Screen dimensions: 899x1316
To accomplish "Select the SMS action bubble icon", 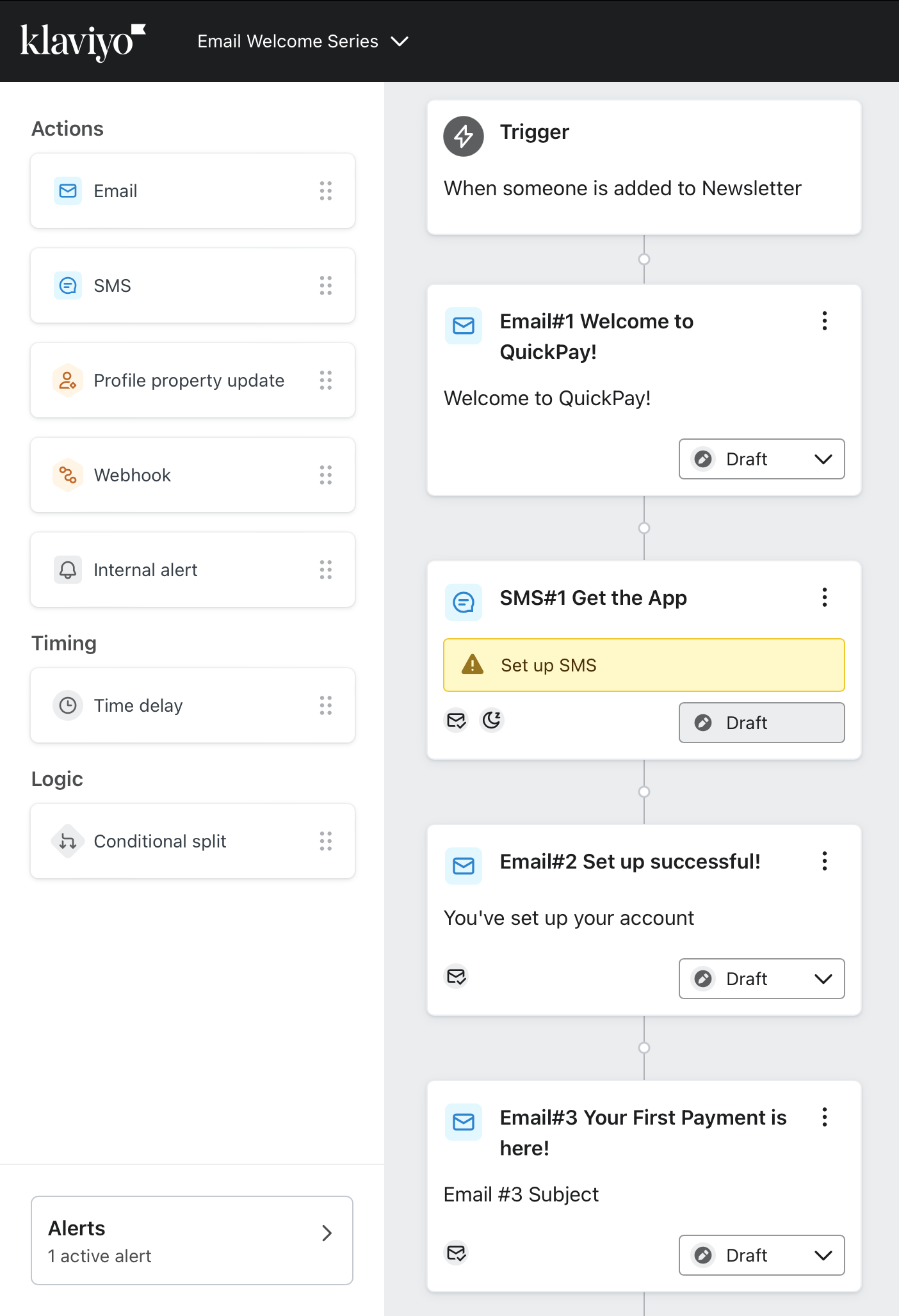I will point(68,285).
